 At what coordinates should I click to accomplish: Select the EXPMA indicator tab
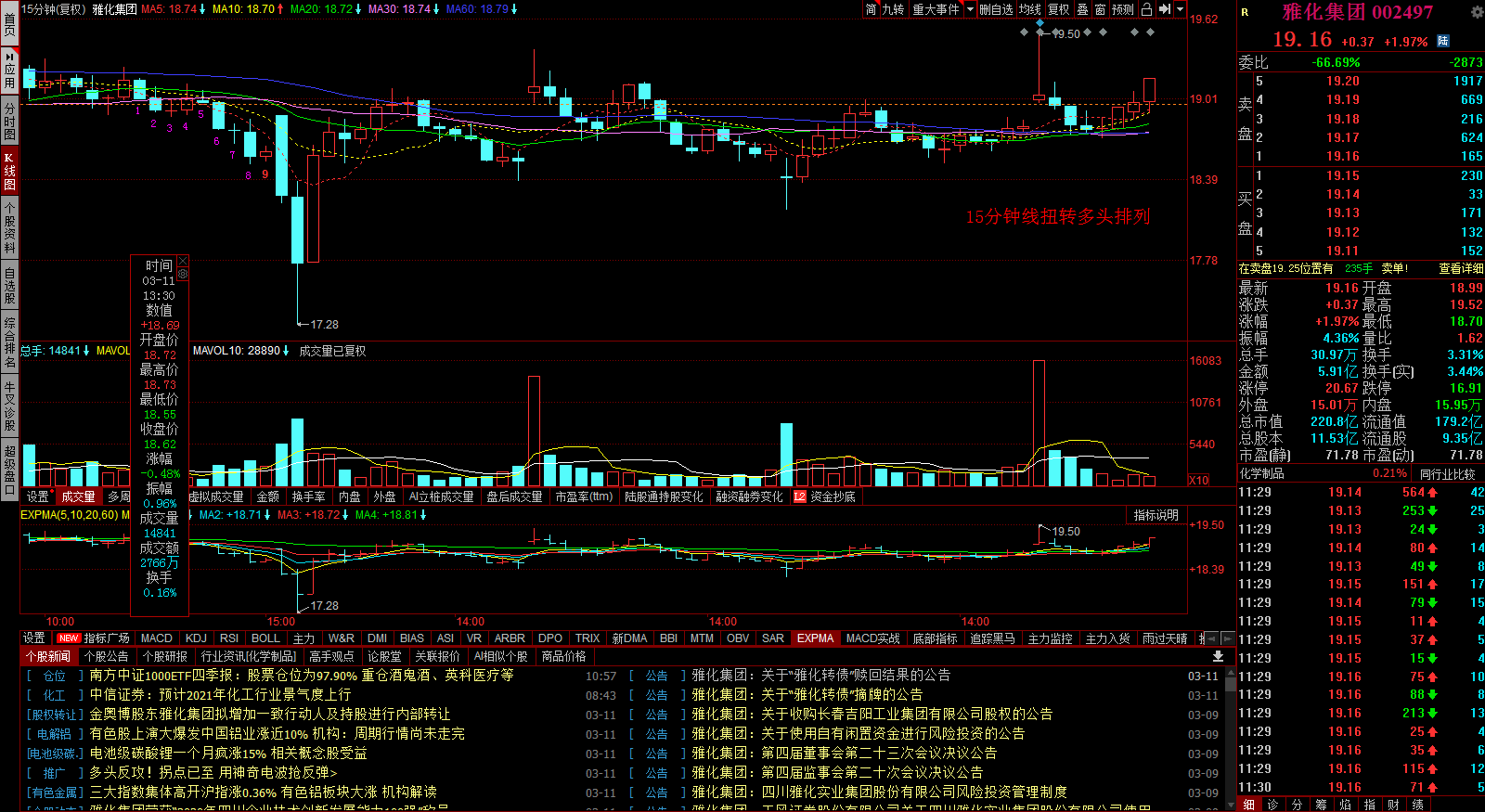tap(815, 638)
